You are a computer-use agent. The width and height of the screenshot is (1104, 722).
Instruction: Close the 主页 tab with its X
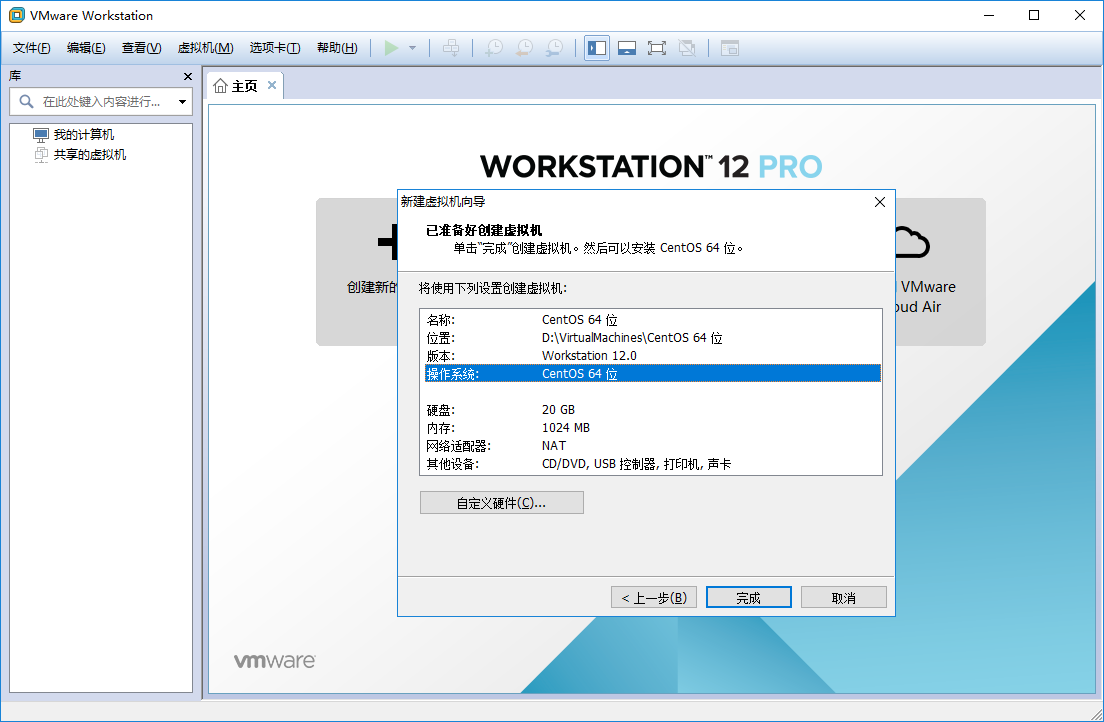coord(272,85)
